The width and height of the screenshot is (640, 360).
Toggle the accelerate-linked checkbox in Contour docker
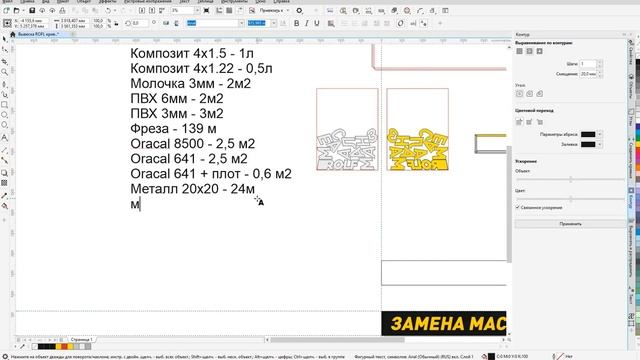(x=518, y=207)
